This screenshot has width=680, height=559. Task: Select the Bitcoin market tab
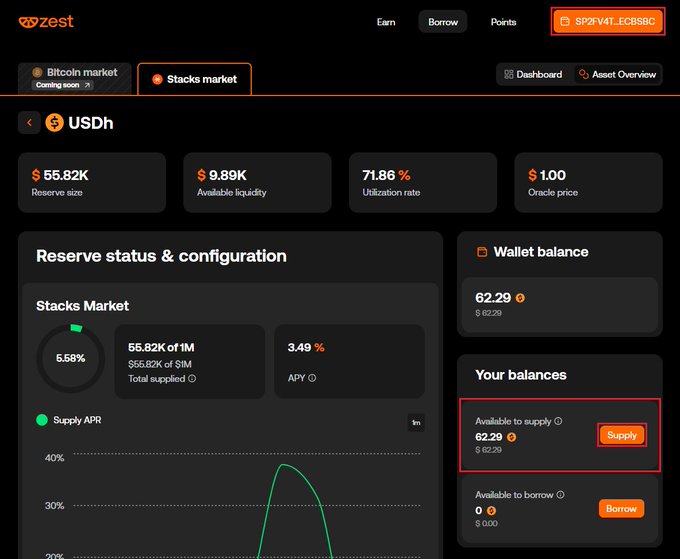click(x=75, y=78)
